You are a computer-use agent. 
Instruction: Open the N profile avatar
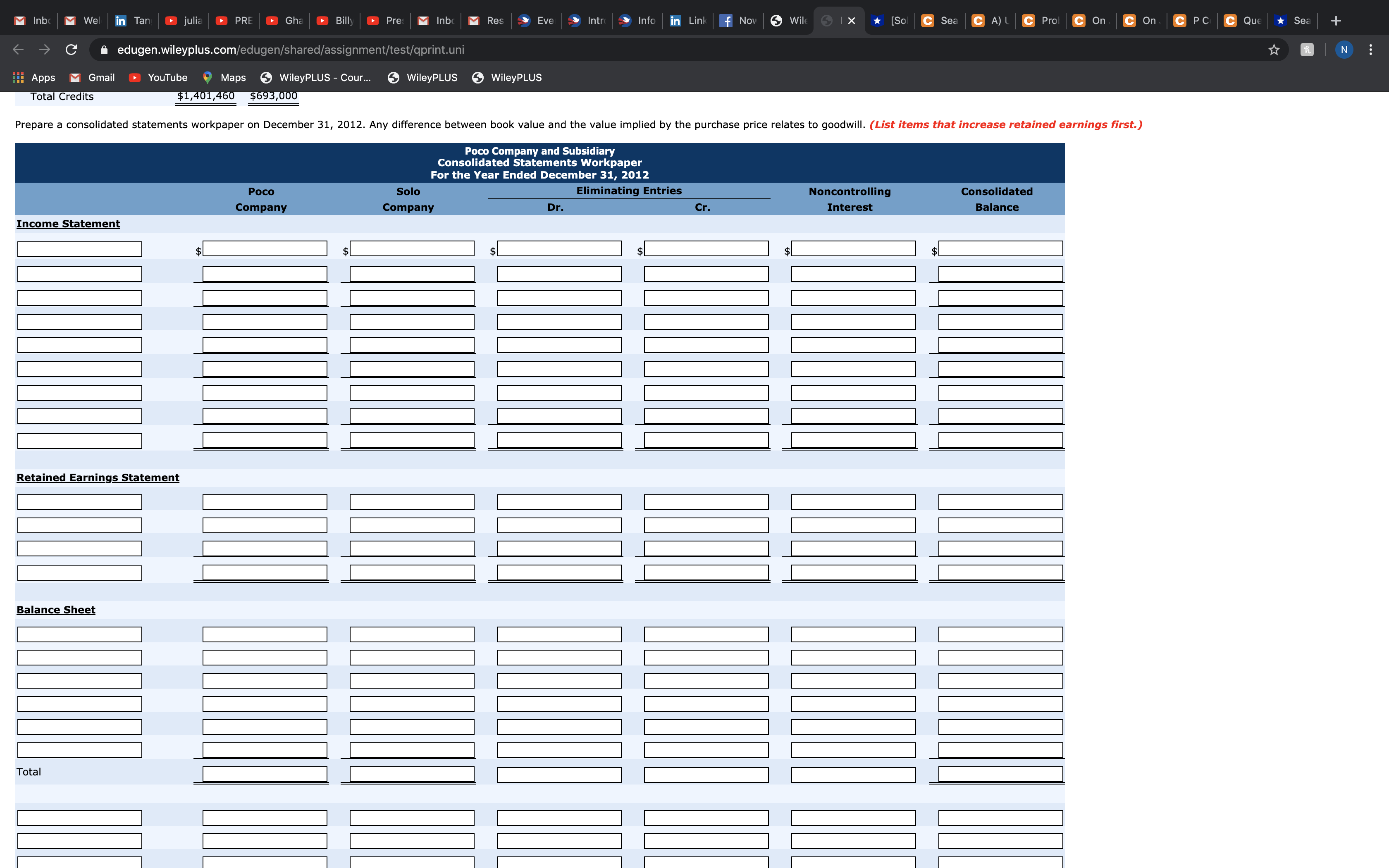(1344, 50)
